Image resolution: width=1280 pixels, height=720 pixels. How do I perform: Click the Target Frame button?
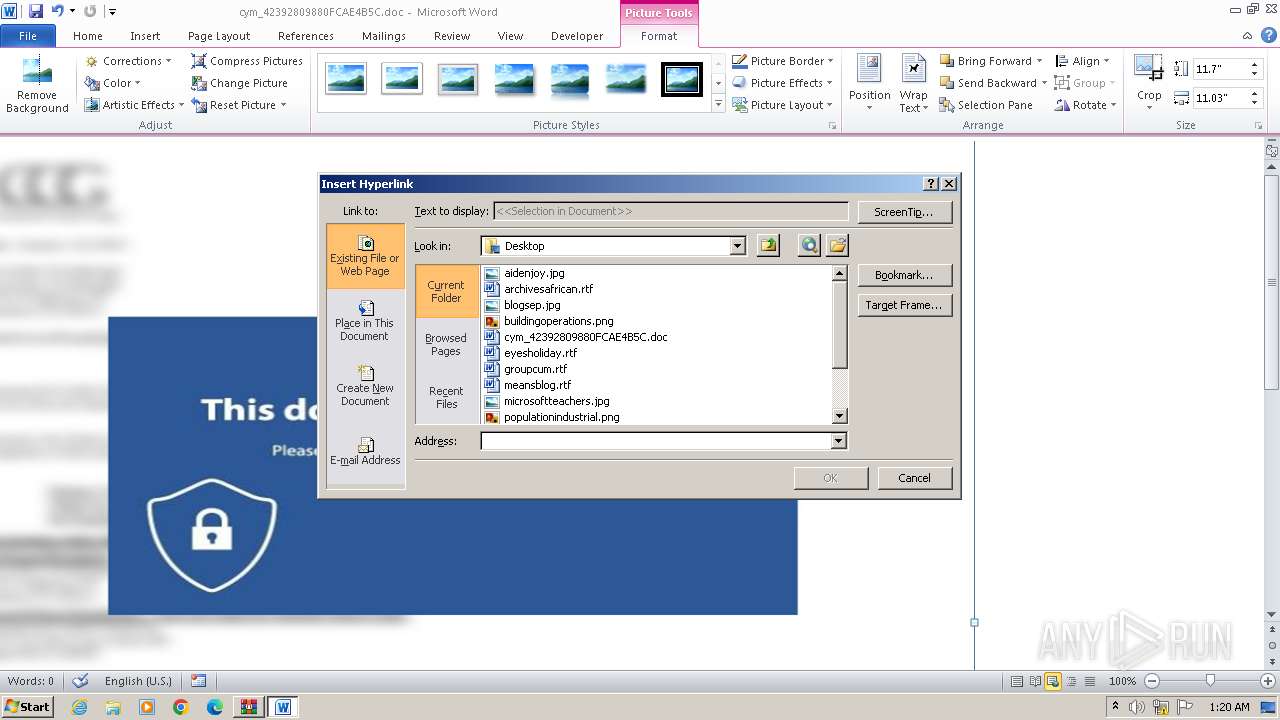pos(903,305)
